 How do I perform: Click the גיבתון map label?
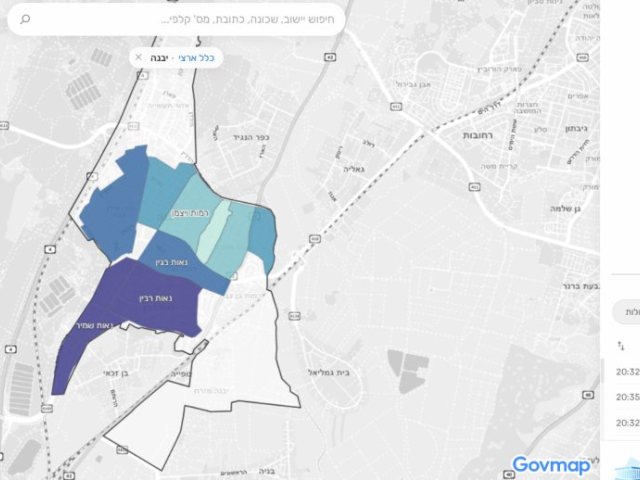576,129
